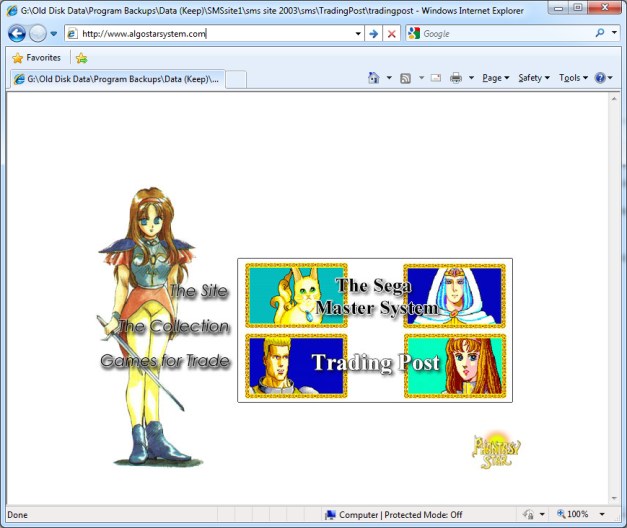Open the recent pages dropdown arrow
627x528 pixels.
point(54,33)
